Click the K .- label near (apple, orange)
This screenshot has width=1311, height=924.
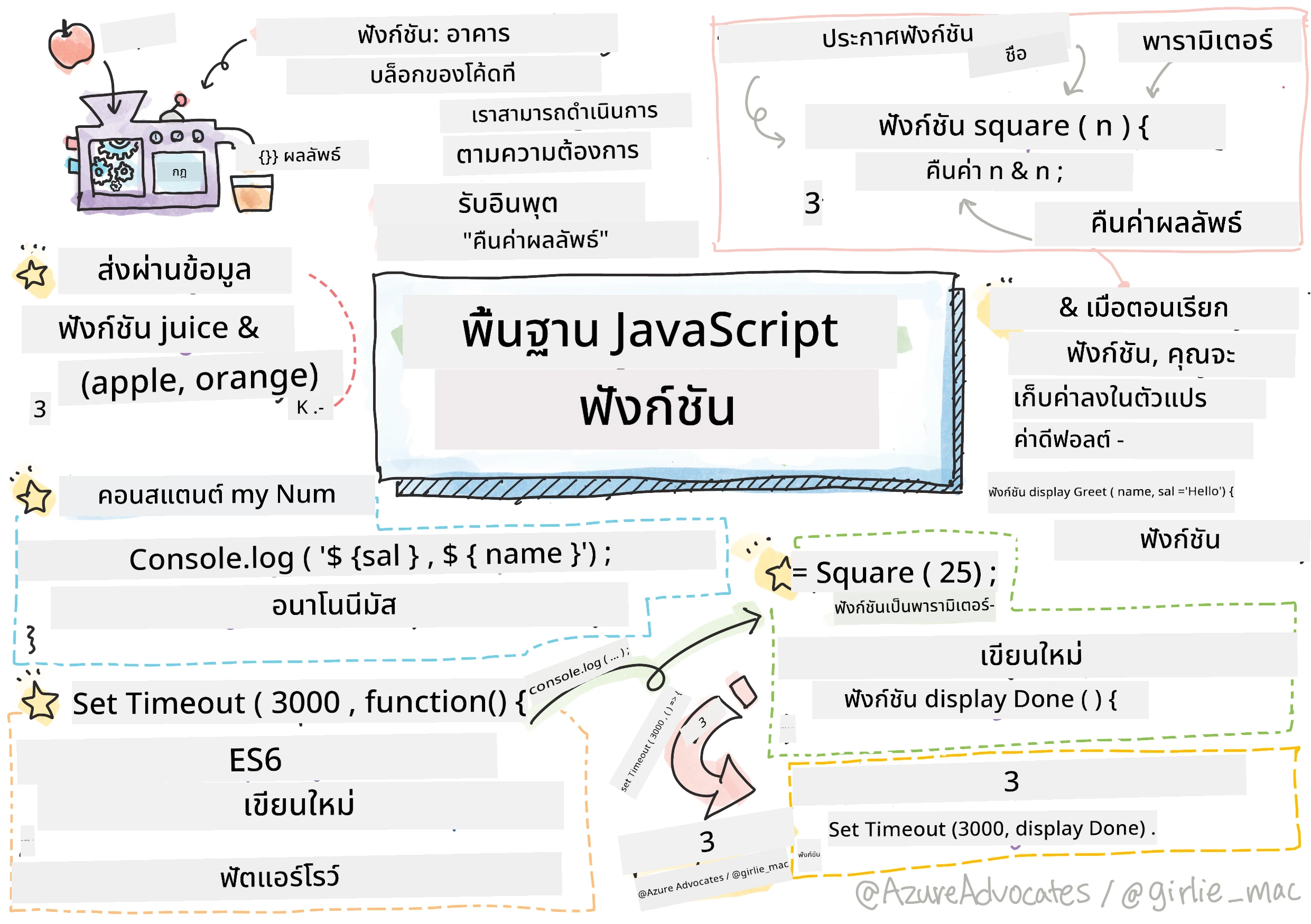click(x=310, y=407)
